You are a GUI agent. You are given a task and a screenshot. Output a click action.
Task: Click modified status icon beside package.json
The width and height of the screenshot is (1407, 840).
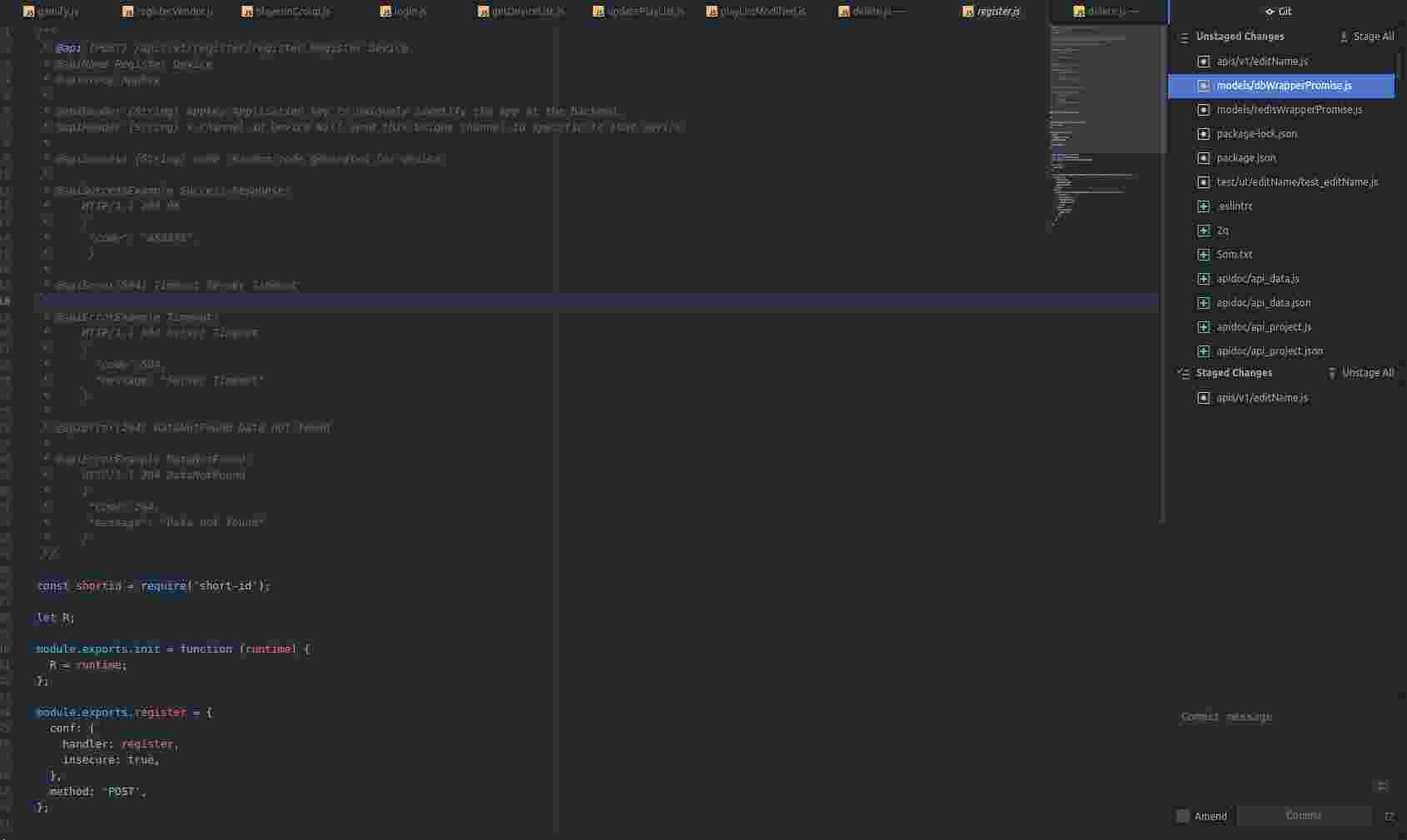point(1203,158)
